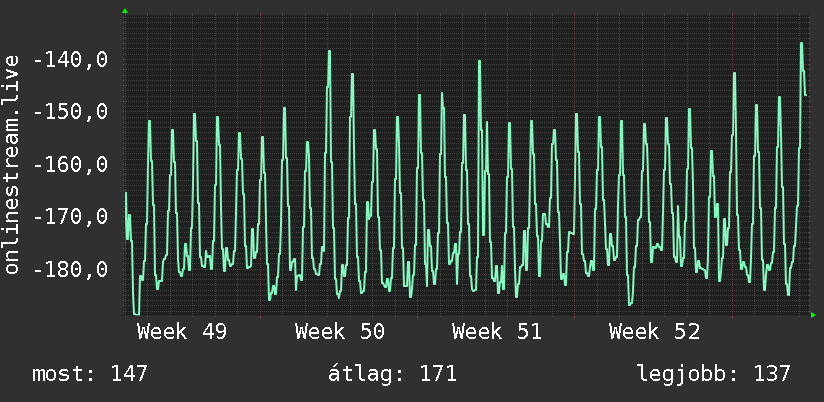Click the green arrow atop the y-axis
This screenshot has height=402, width=824.
click(125, 11)
